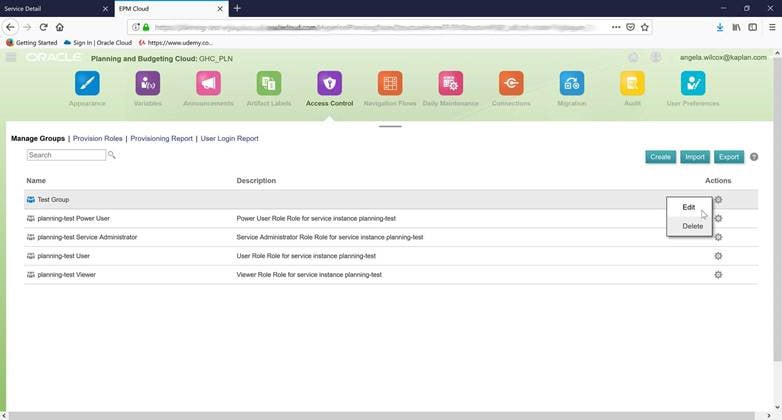Image resolution: width=782 pixels, height=420 pixels.
Task: Choose Delete from the actions menu
Action: pyautogui.click(x=692, y=226)
